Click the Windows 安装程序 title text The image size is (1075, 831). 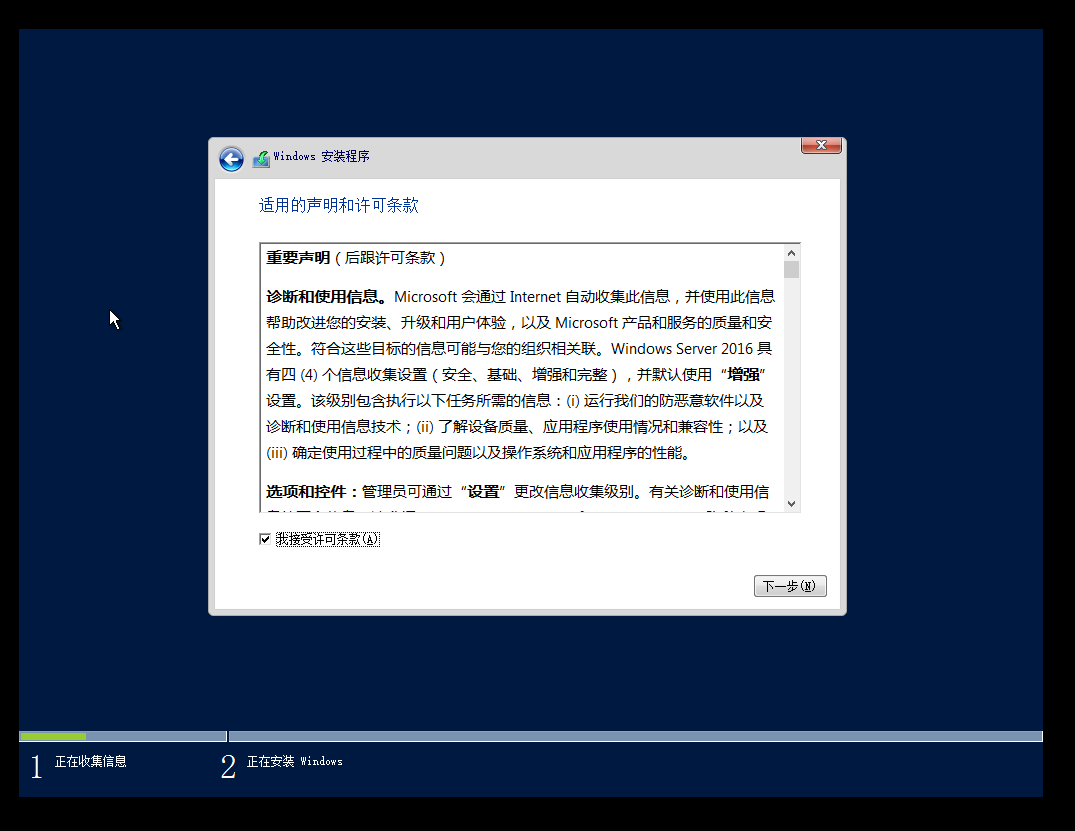pos(321,156)
